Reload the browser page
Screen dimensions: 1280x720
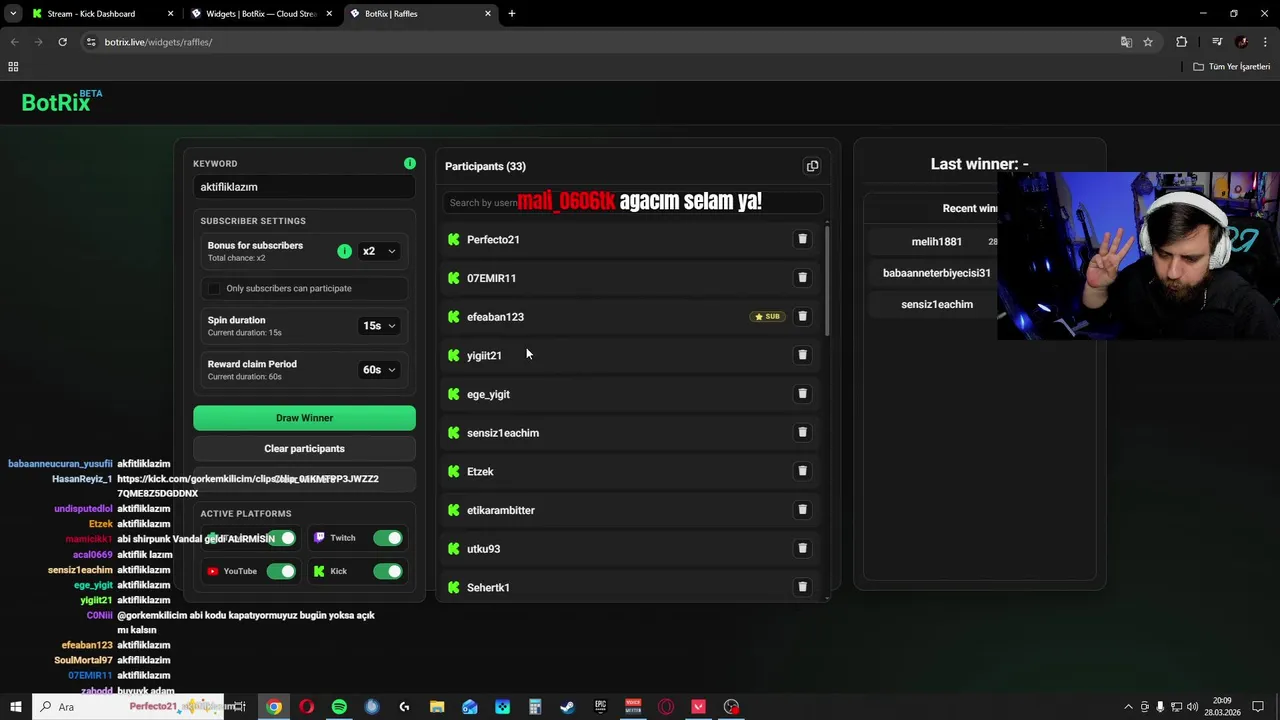[62, 42]
